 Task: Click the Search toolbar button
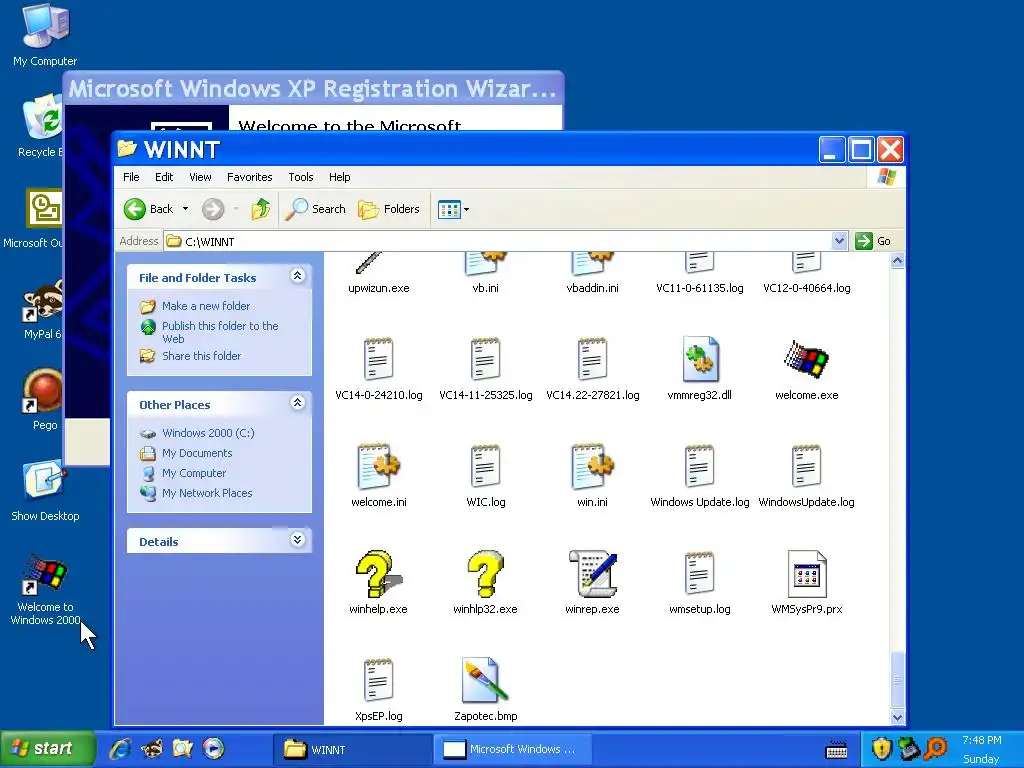[316, 209]
